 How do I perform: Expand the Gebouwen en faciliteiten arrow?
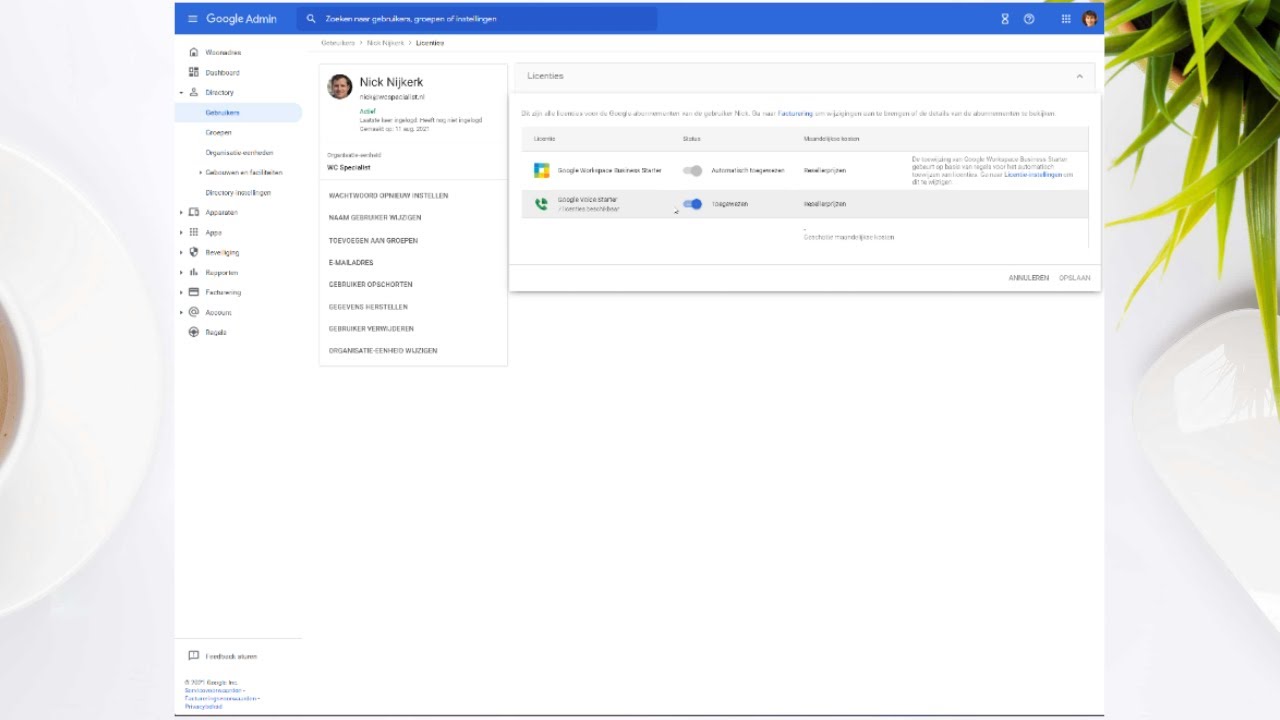tap(200, 172)
